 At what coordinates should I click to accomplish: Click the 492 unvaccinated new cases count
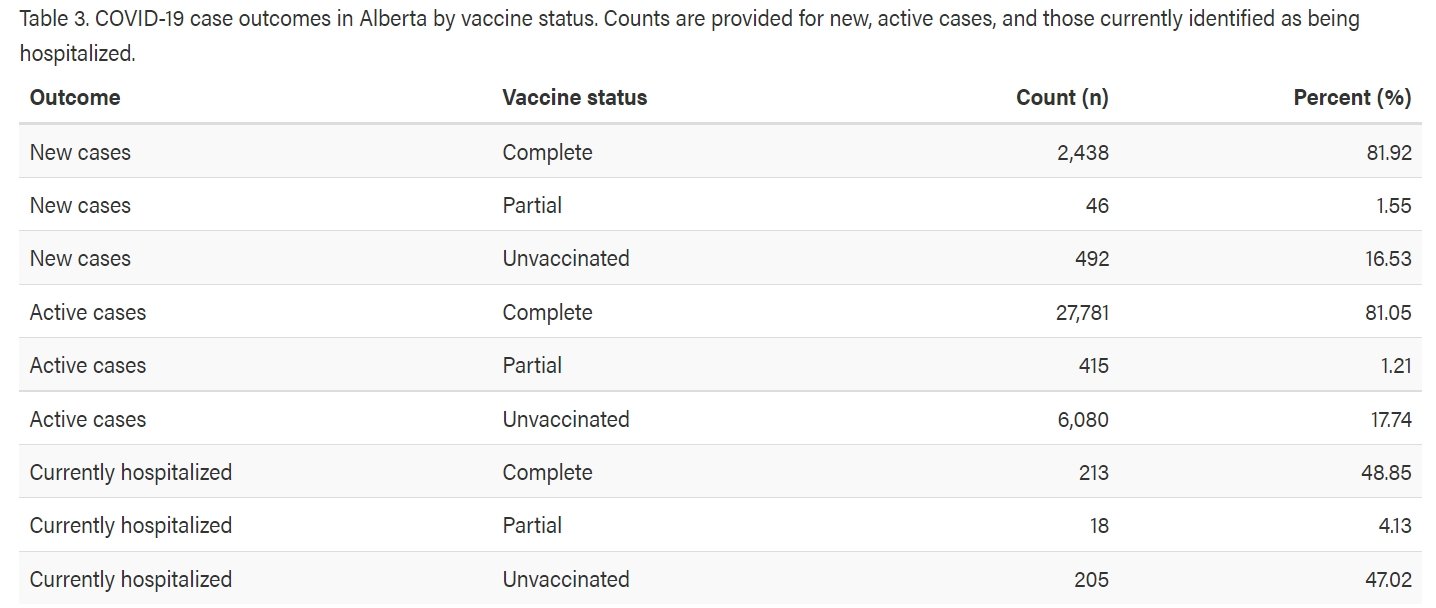pos(1092,258)
